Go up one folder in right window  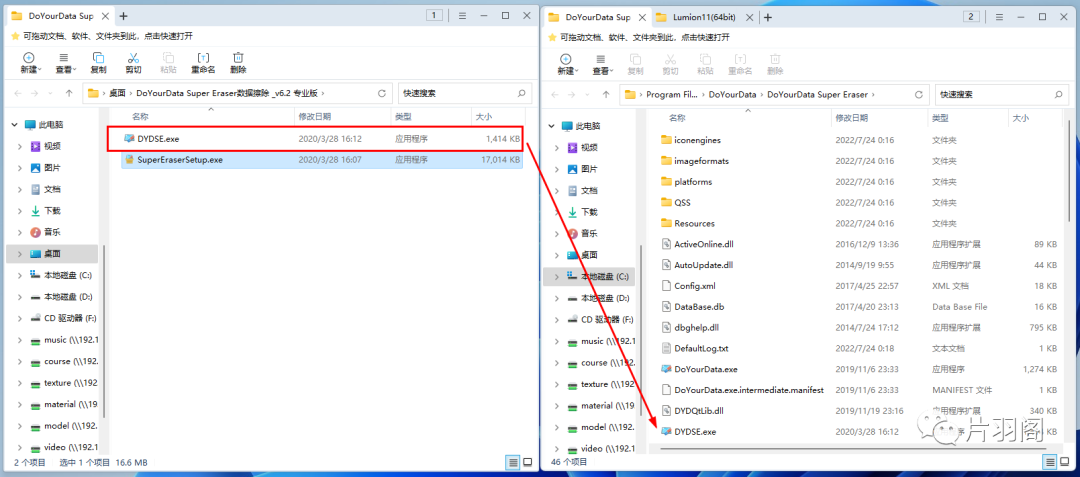[605, 94]
